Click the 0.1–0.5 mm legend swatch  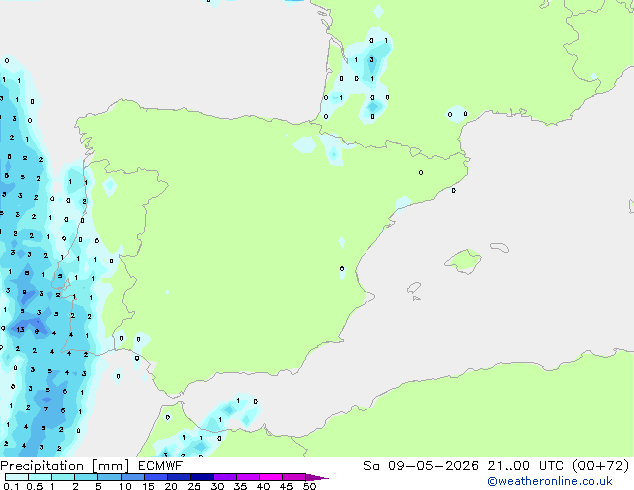point(17,477)
